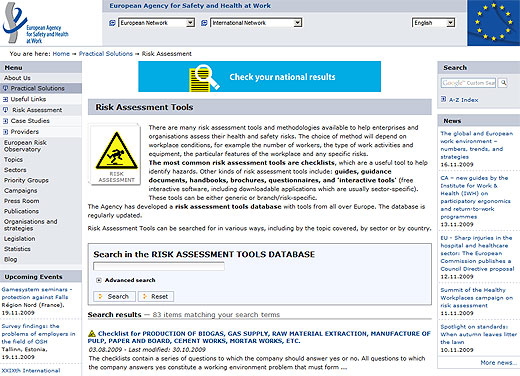Image resolution: width=520 pixels, height=376 pixels.
Task: Open European Risk Observatory menu item
Action: point(25,146)
